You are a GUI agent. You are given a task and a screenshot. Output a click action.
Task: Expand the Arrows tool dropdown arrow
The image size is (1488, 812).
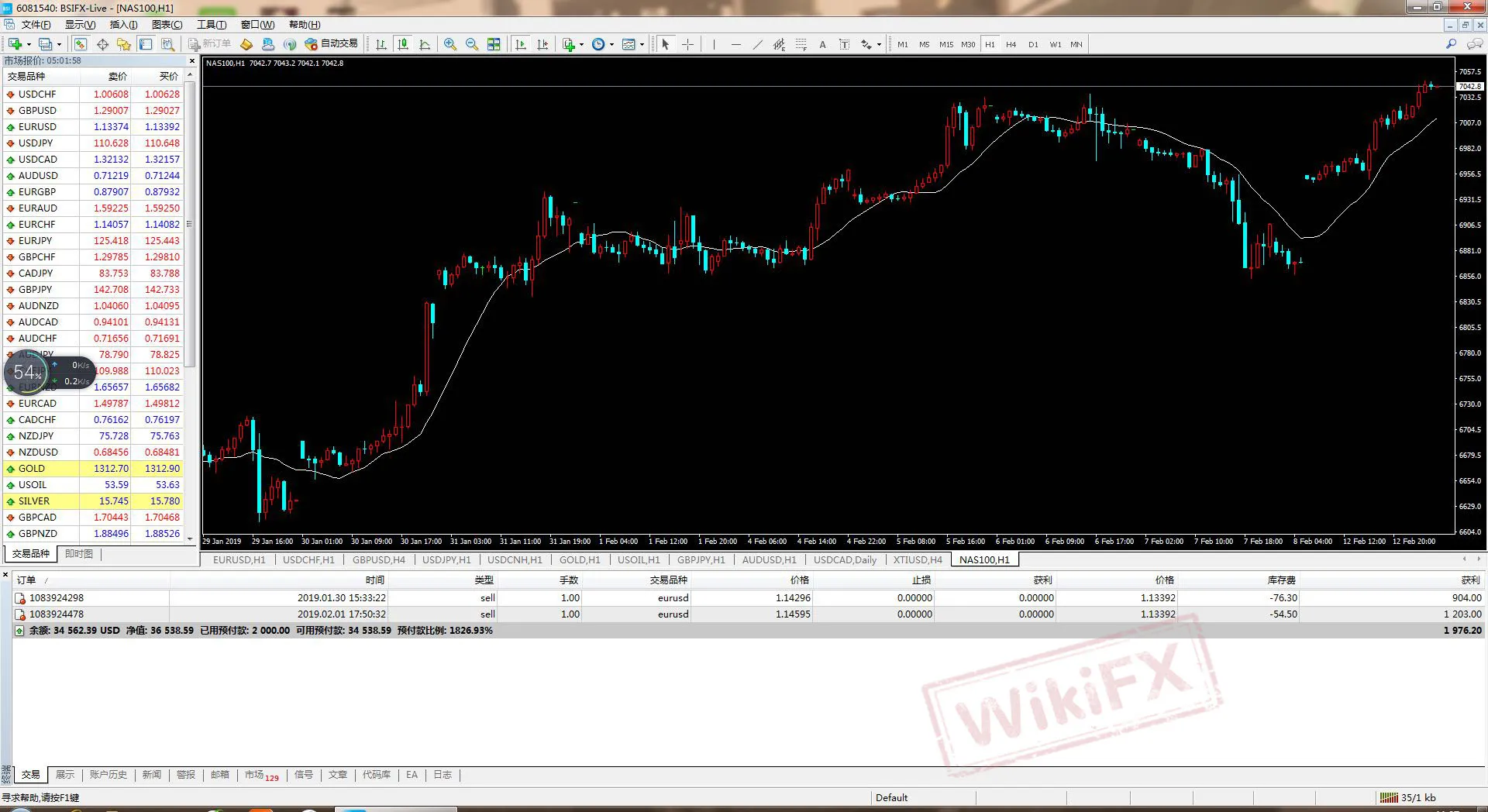click(879, 45)
